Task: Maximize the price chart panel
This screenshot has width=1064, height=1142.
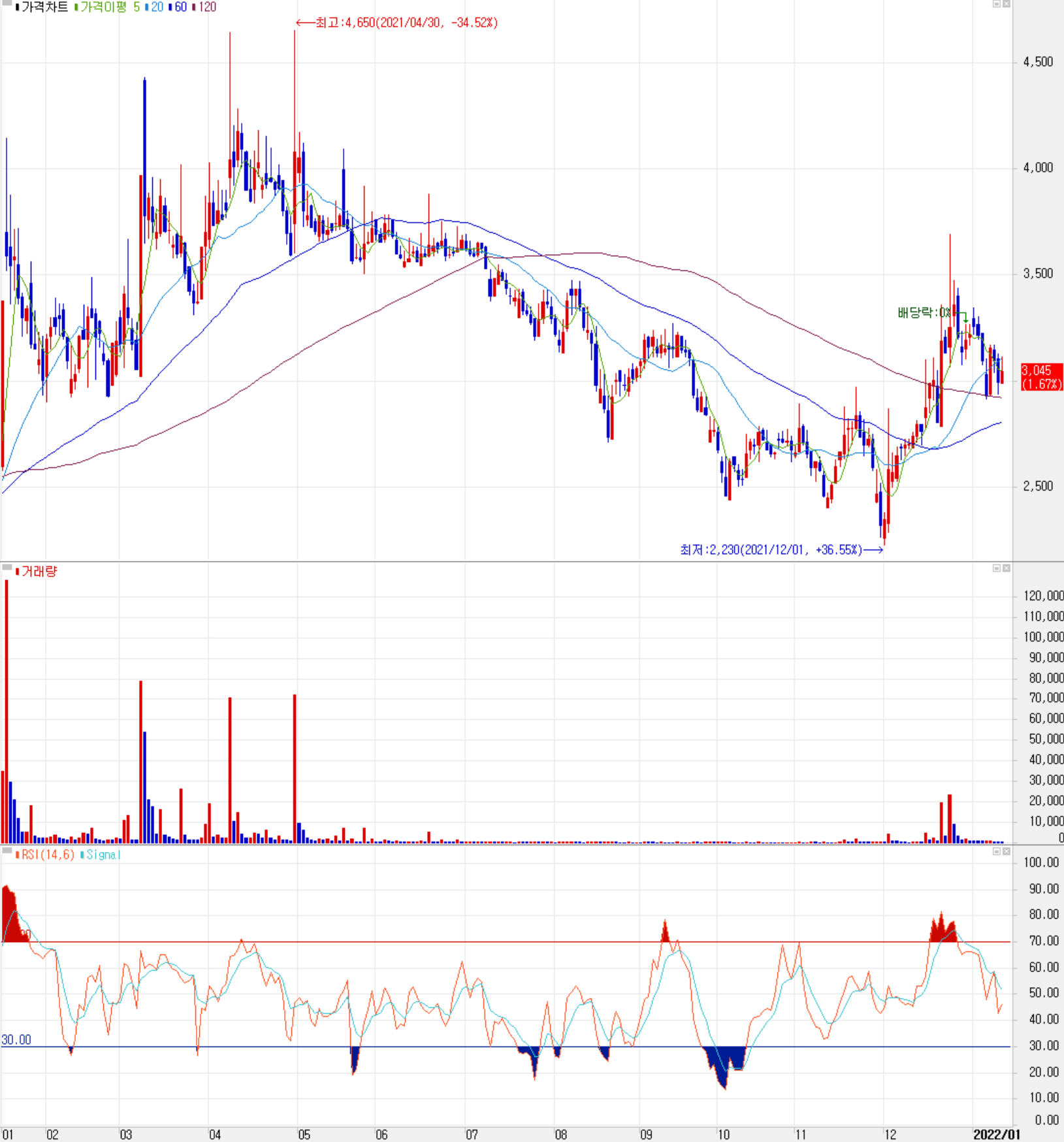Action: click(997, 4)
